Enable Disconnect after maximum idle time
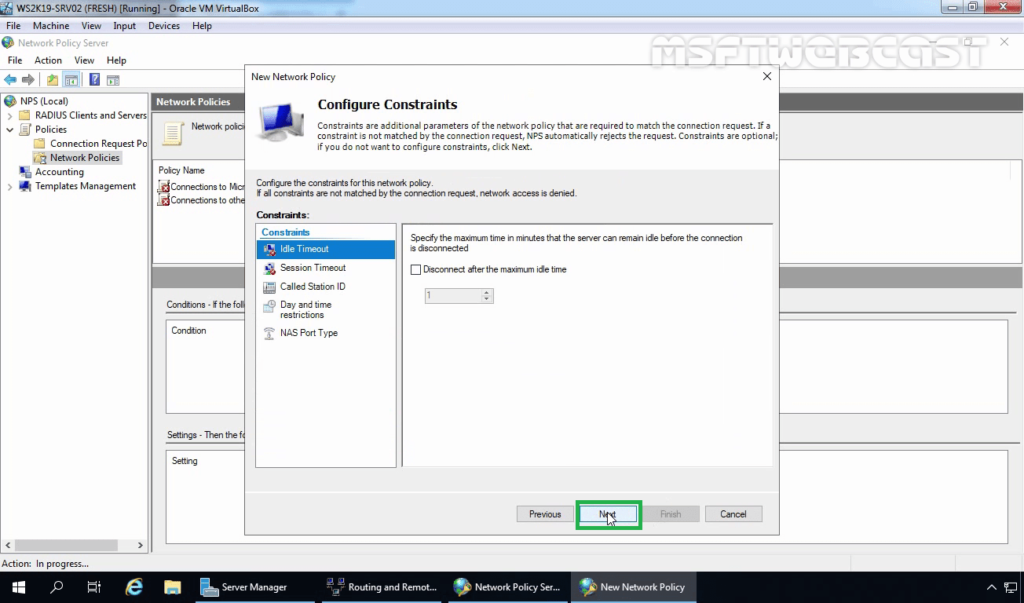1024x603 pixels. [x=415, y=270]
